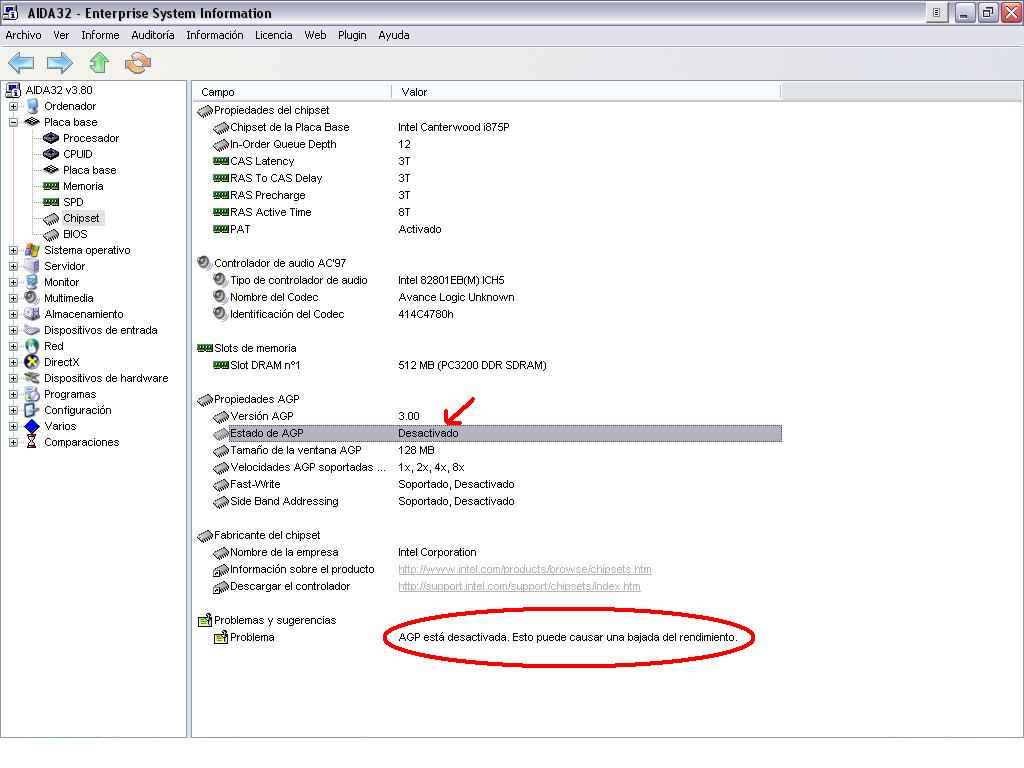Click the DirectX icon in tree
Viewport: 1024px width, 768px height.
(x=32, y=362)
